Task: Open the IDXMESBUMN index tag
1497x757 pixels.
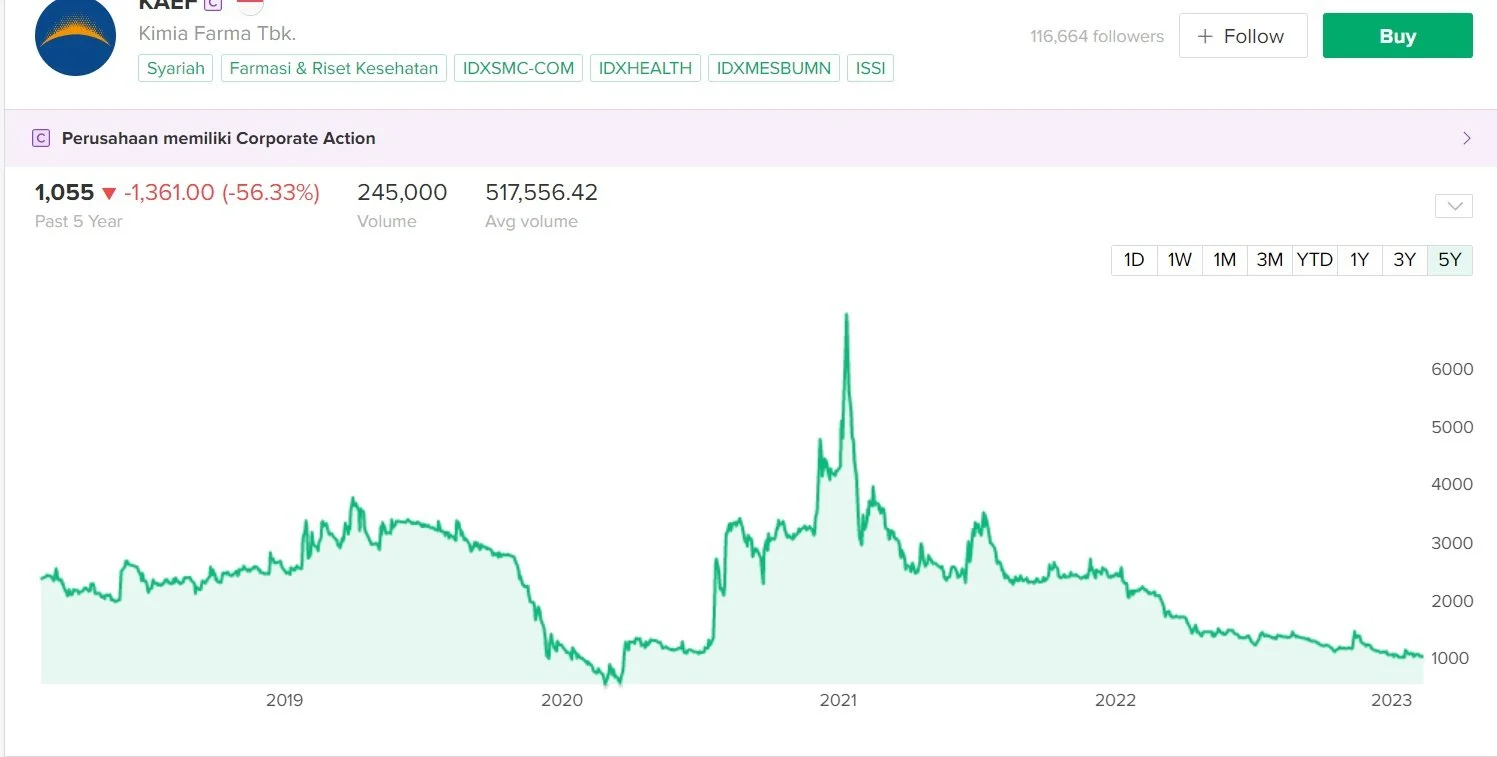Action: (x=775, y=68)
